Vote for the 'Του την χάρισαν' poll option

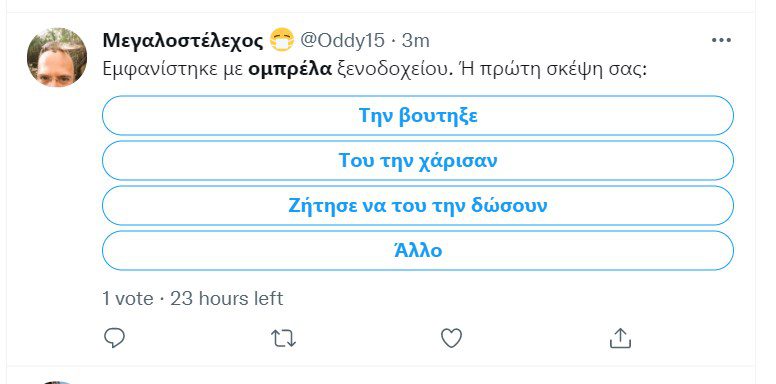tap(418, 160)
